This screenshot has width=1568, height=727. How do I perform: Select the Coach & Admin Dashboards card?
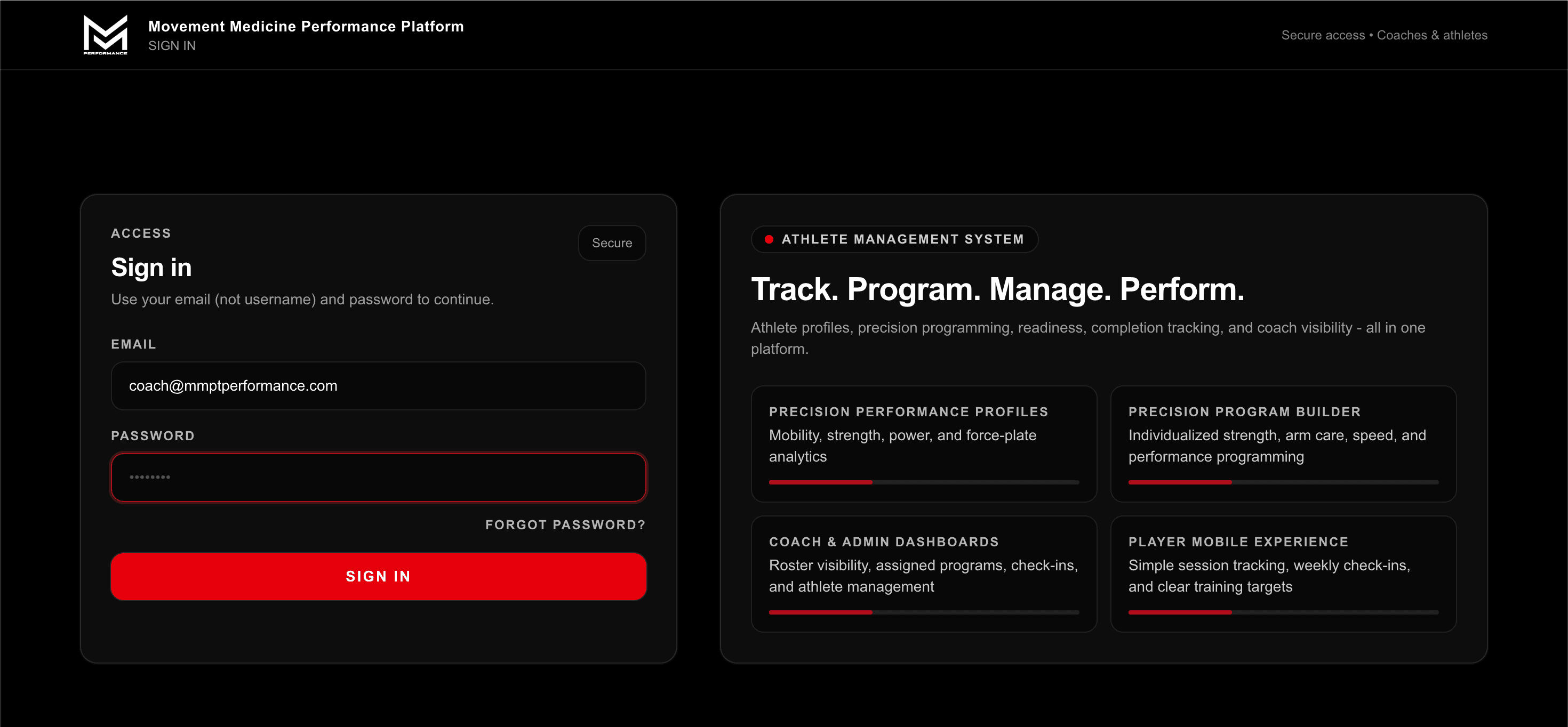click(923, 573)
